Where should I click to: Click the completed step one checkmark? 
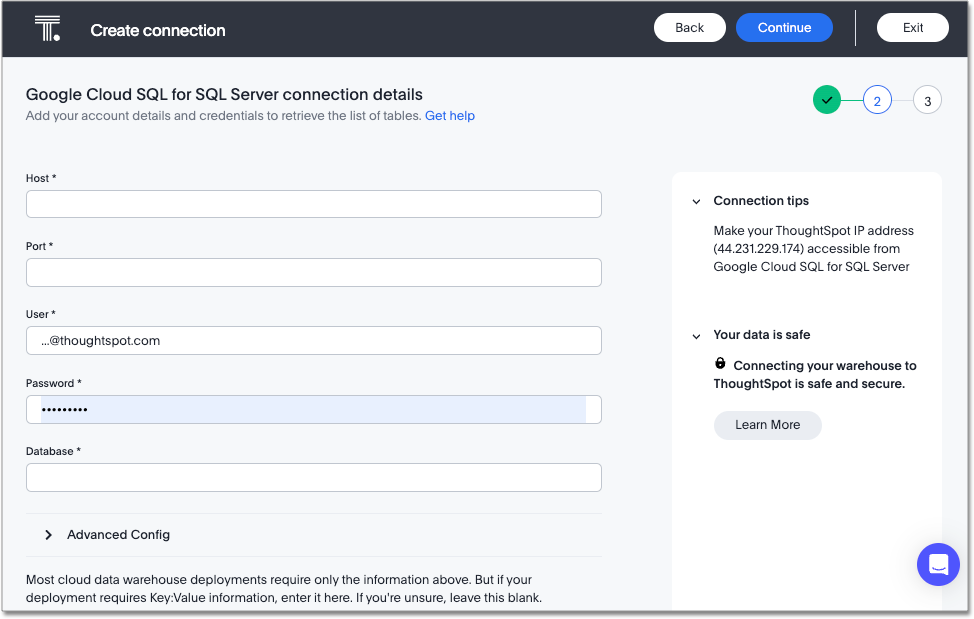826,100
